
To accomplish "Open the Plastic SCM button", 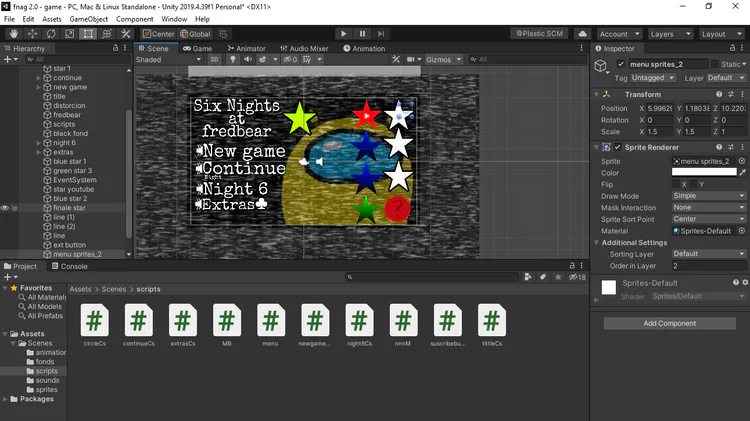I will click(539, 33).
